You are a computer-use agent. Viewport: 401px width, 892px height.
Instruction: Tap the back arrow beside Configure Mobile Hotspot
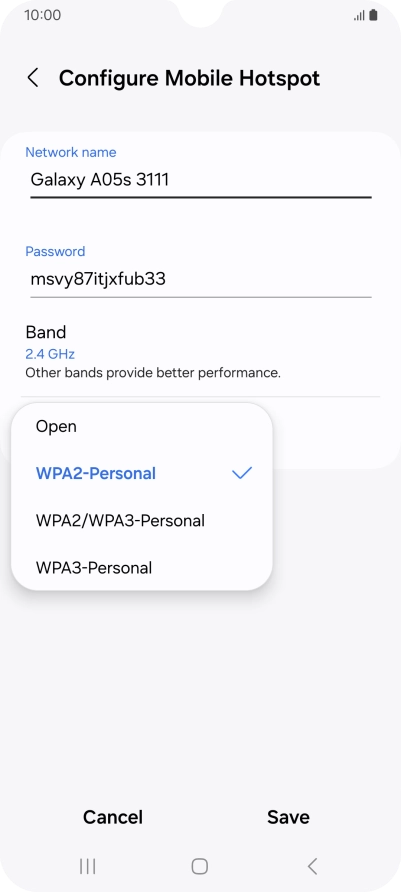point(33,78)
